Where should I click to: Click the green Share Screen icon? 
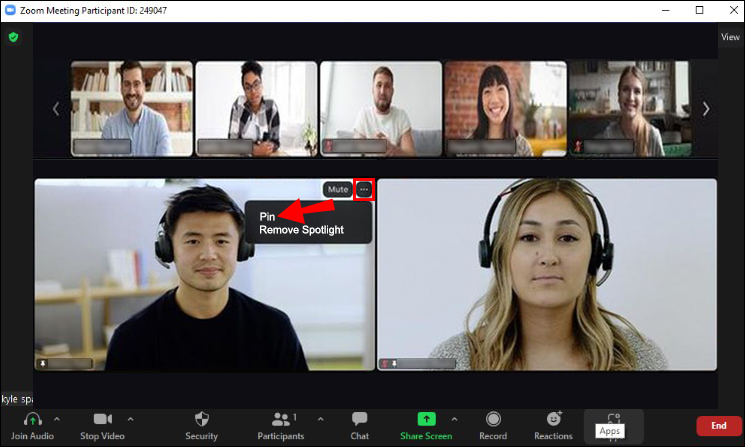click(x=426, y=419)
